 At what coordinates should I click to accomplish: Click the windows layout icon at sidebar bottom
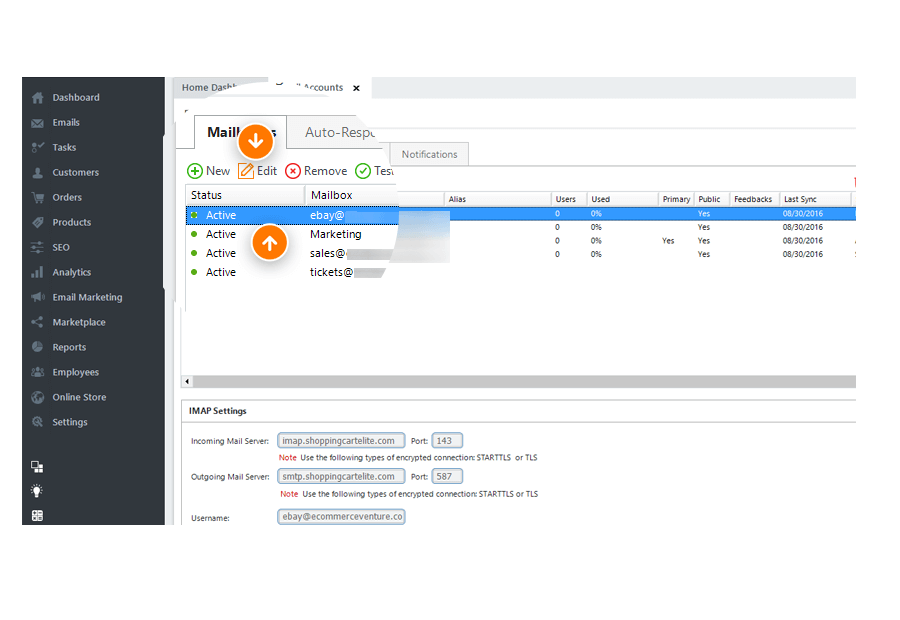[37, 467]
